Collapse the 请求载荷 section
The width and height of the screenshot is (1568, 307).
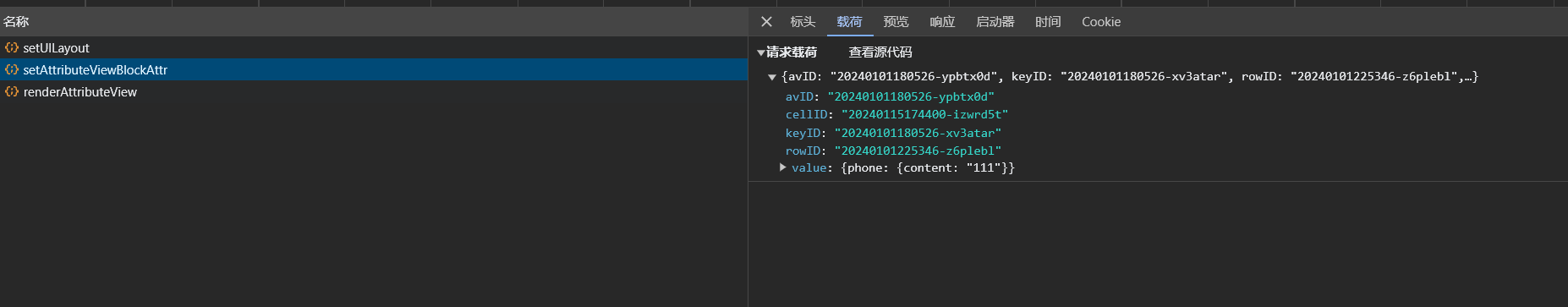click(760, 52)
